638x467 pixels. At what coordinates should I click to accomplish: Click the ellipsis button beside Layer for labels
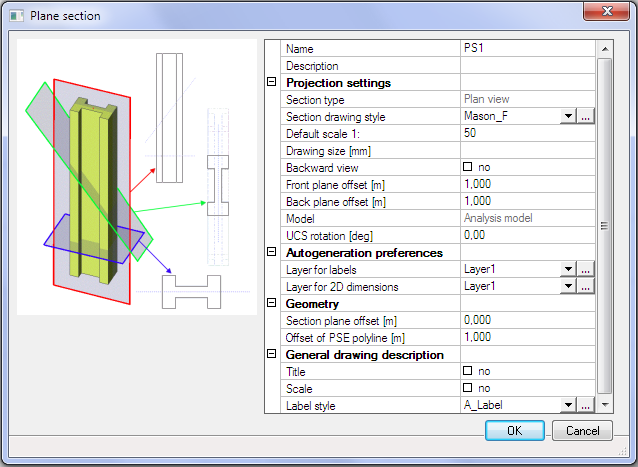point(586,270)
